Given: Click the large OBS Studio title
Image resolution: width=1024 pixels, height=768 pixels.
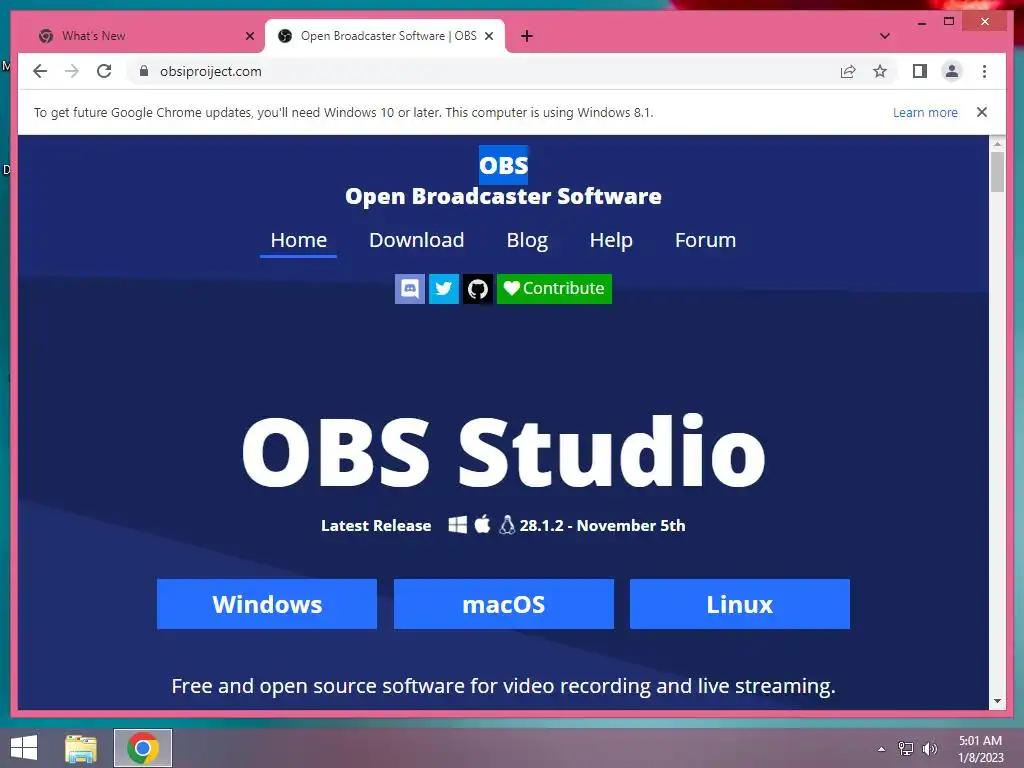Looking at the screenshot, I should pos(504,452).
